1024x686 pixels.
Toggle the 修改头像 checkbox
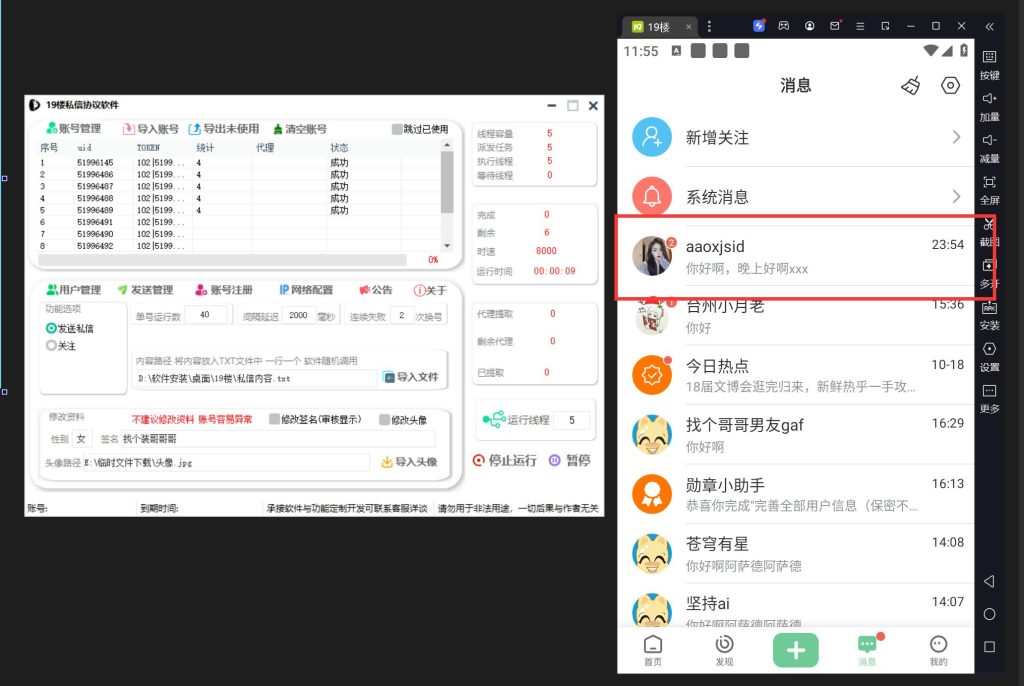[x=385, y=420]
